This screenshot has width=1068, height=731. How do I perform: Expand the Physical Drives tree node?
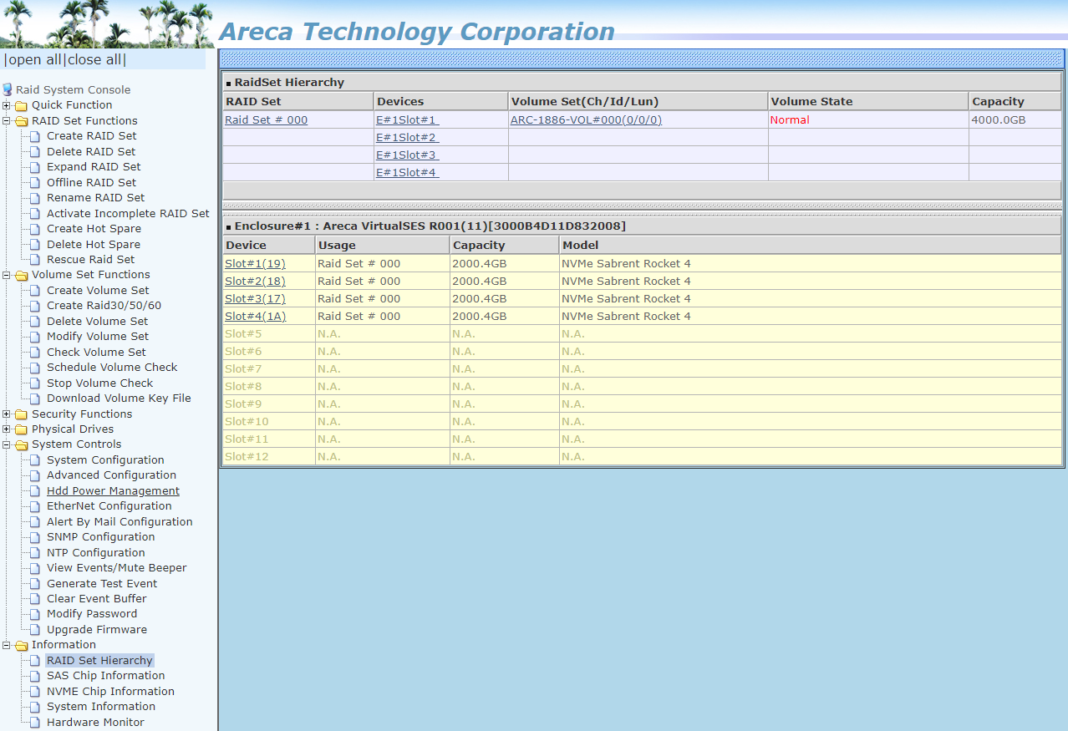tap(7, 429)
